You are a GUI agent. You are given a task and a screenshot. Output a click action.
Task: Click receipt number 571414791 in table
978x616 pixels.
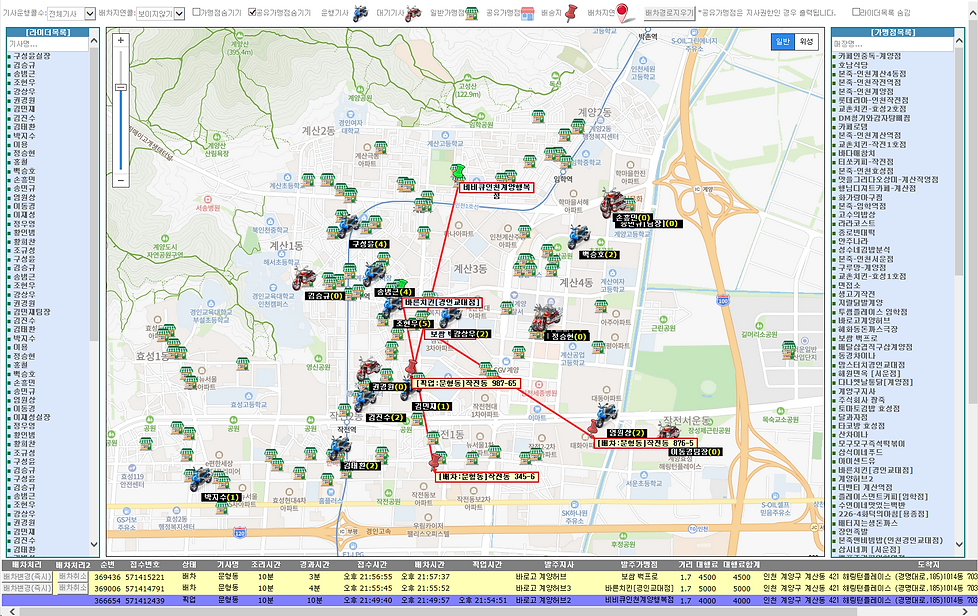(145, 588)
